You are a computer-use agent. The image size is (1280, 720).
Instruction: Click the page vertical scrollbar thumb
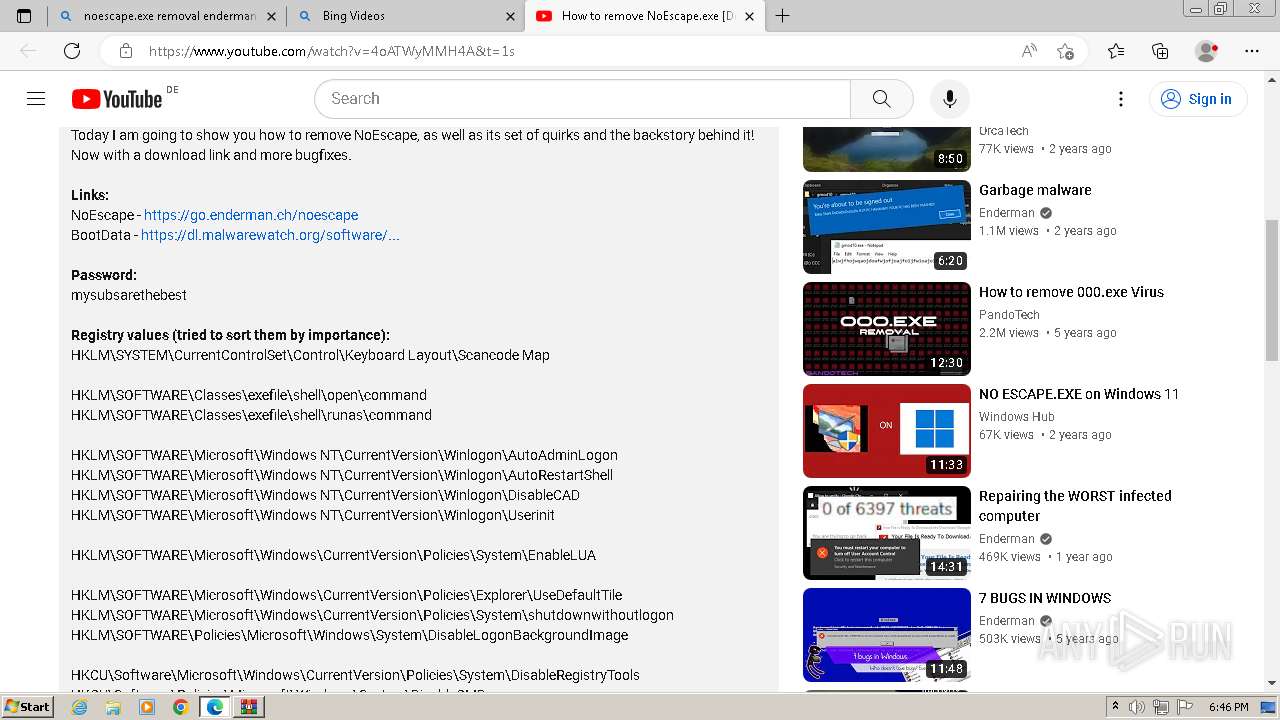tap(1272, 290)
